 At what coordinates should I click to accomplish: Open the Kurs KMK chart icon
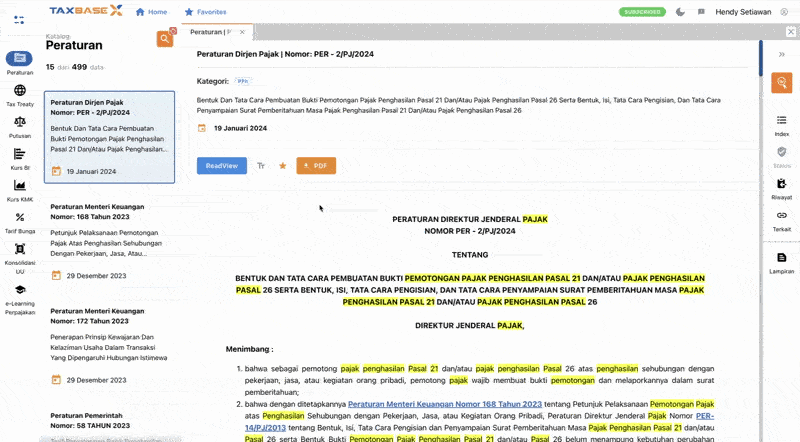point(19,186)
